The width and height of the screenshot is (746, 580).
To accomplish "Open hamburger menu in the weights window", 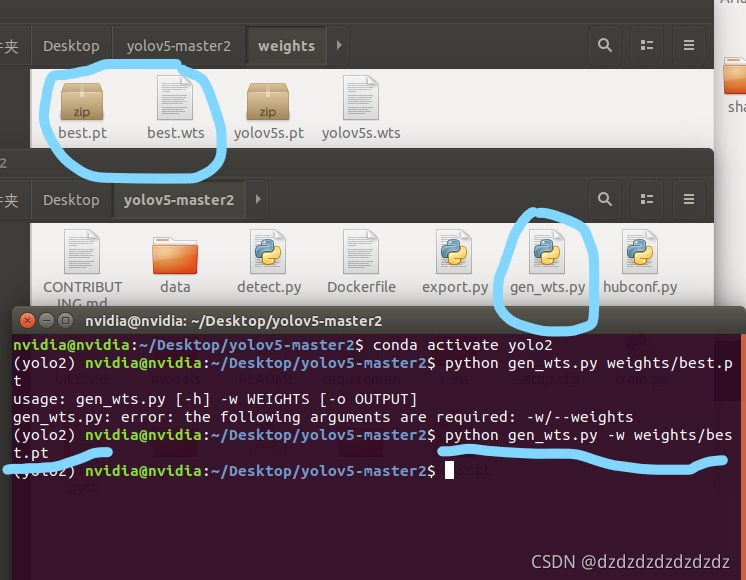I will [x=688, y=46].
